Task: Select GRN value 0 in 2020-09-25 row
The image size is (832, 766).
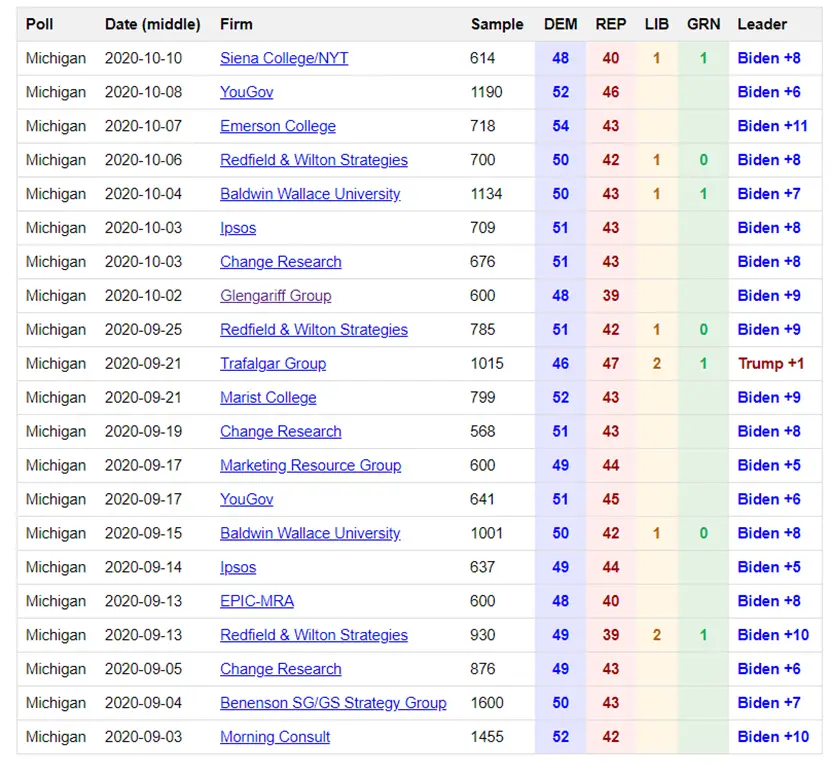Action: coord(704,330)
